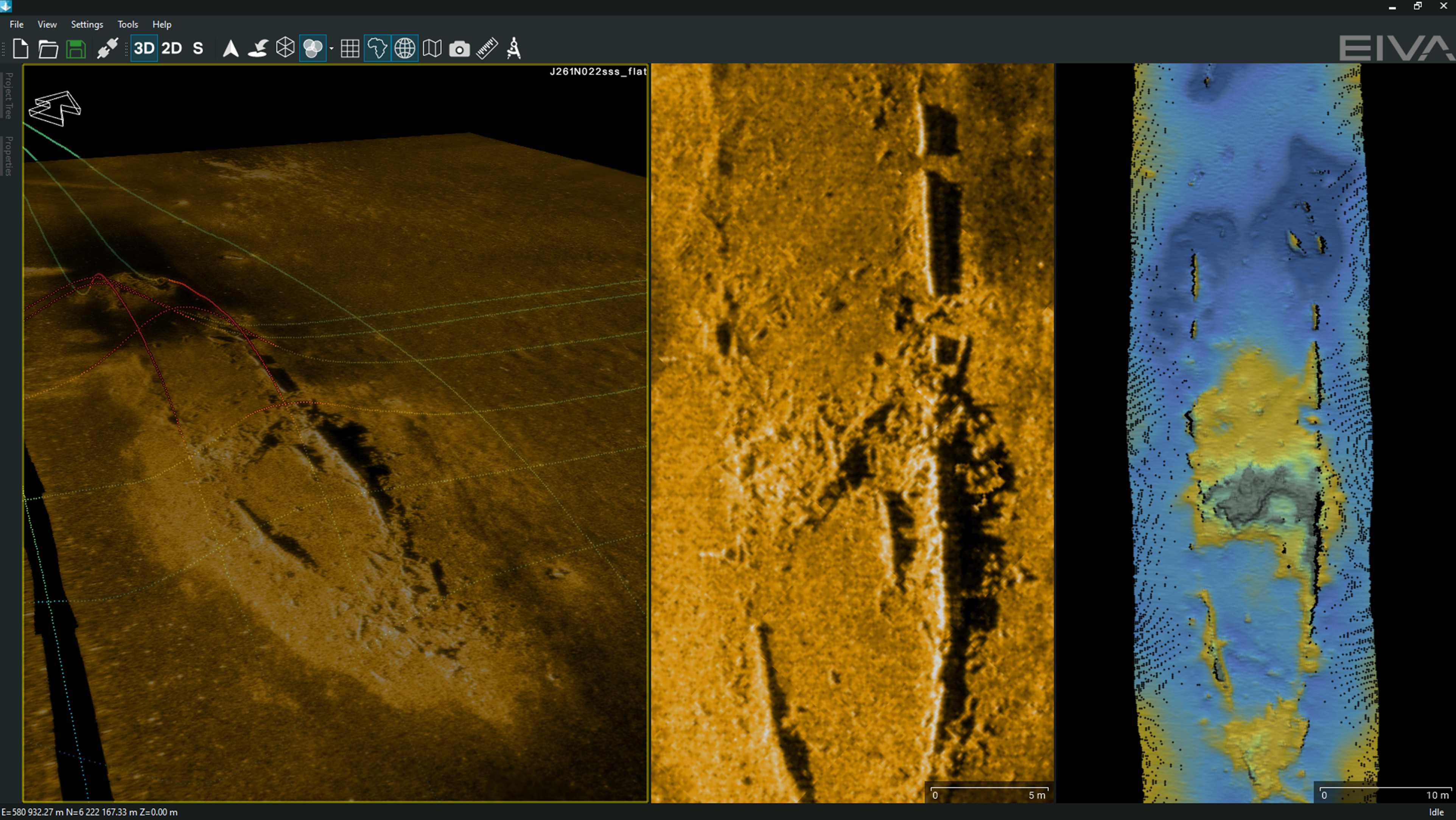
Task: Toggle the Africa coastline map button
Action: [x=377, y=48]
